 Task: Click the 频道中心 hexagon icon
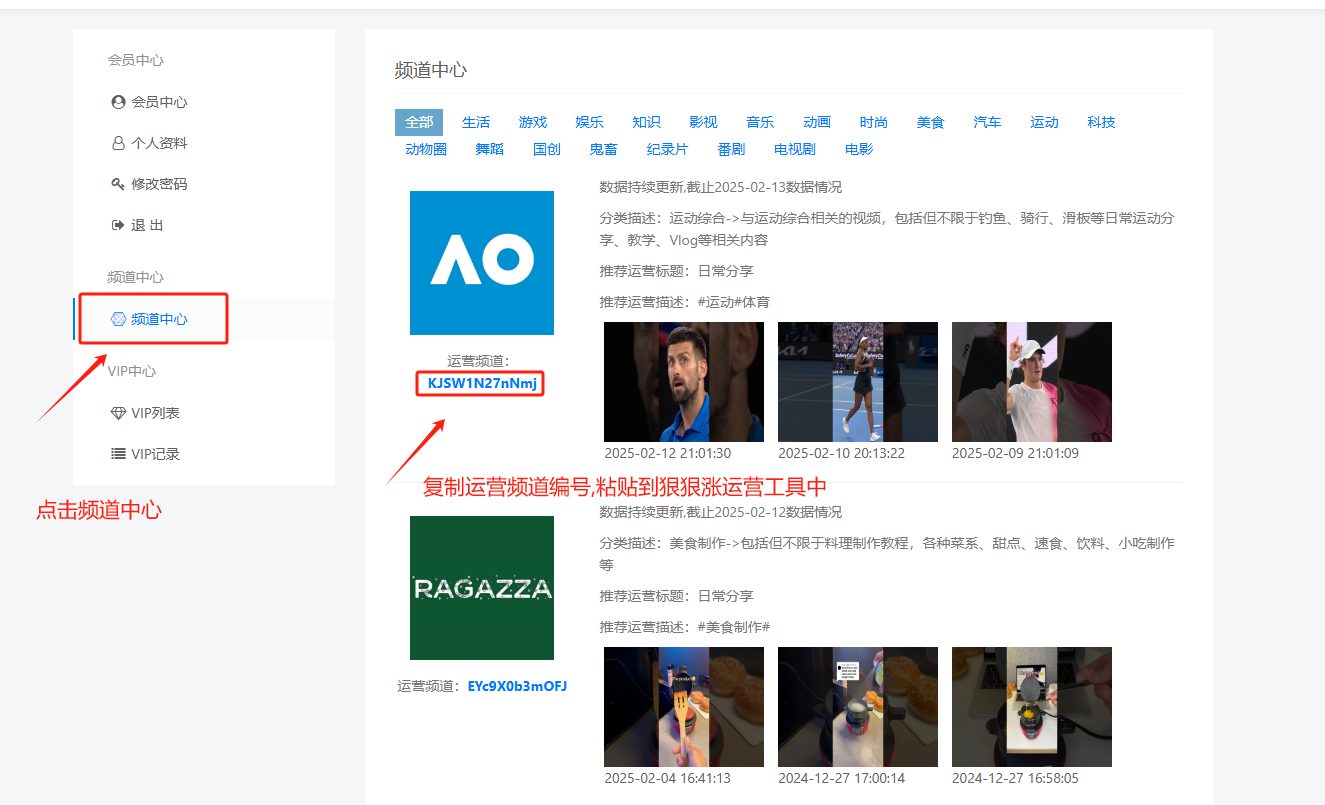(x=118, y=319)
